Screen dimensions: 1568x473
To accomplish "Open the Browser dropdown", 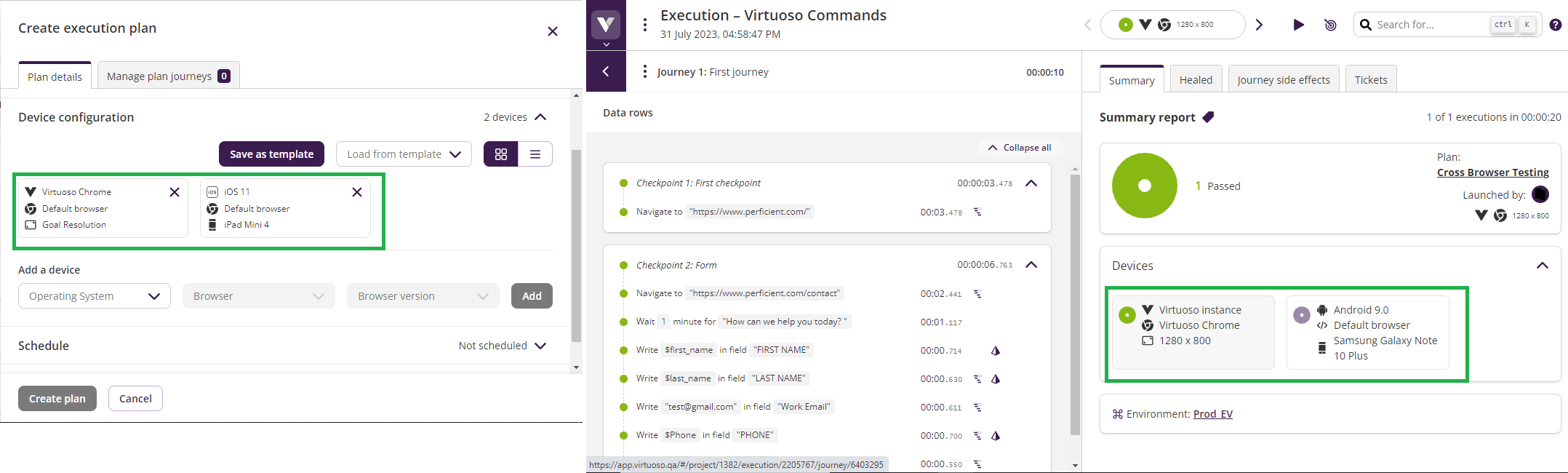I will (259, 296).
